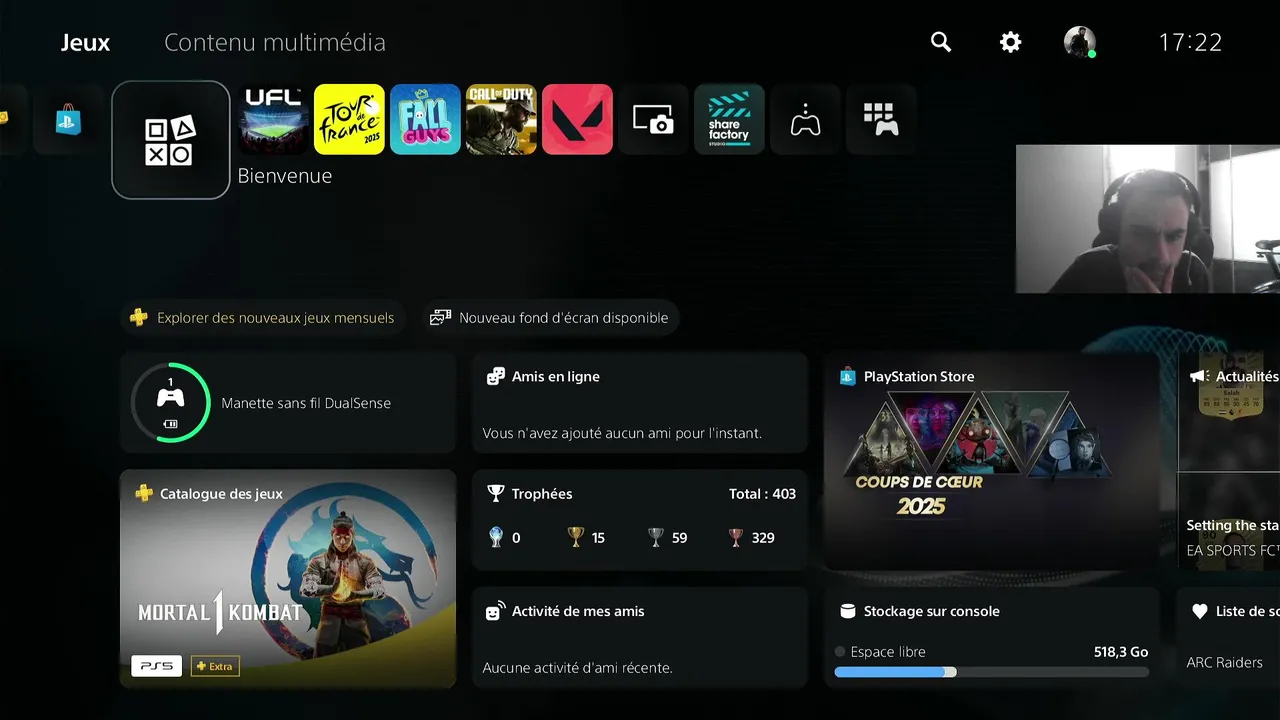Screen dimensions: 1280x720
Task: Click Explorer des nouveaux jeux mensuels
Action: (x=264, y=318)
